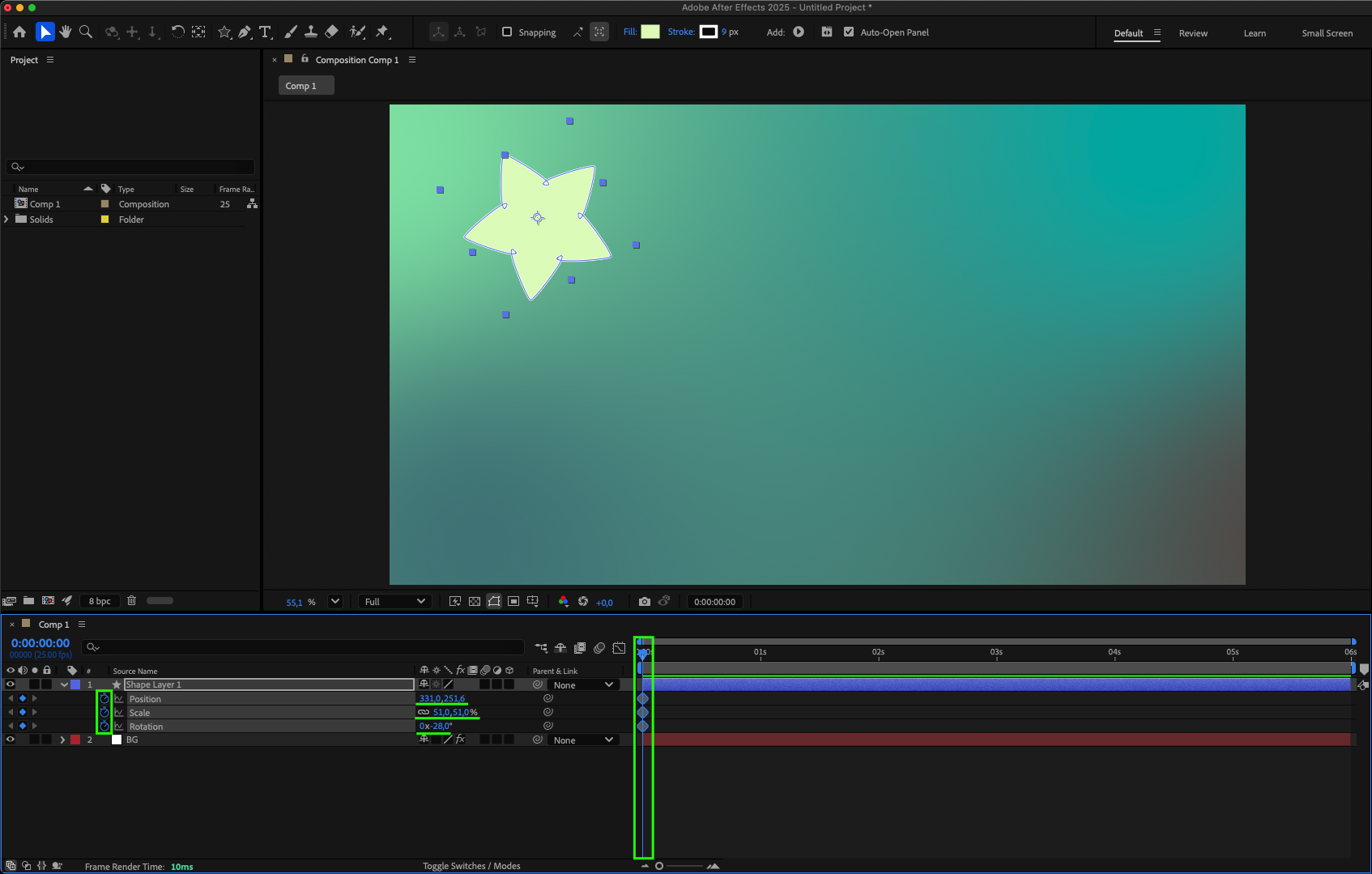
Task: Select the Type tool
Action: (x=265, y=32)
